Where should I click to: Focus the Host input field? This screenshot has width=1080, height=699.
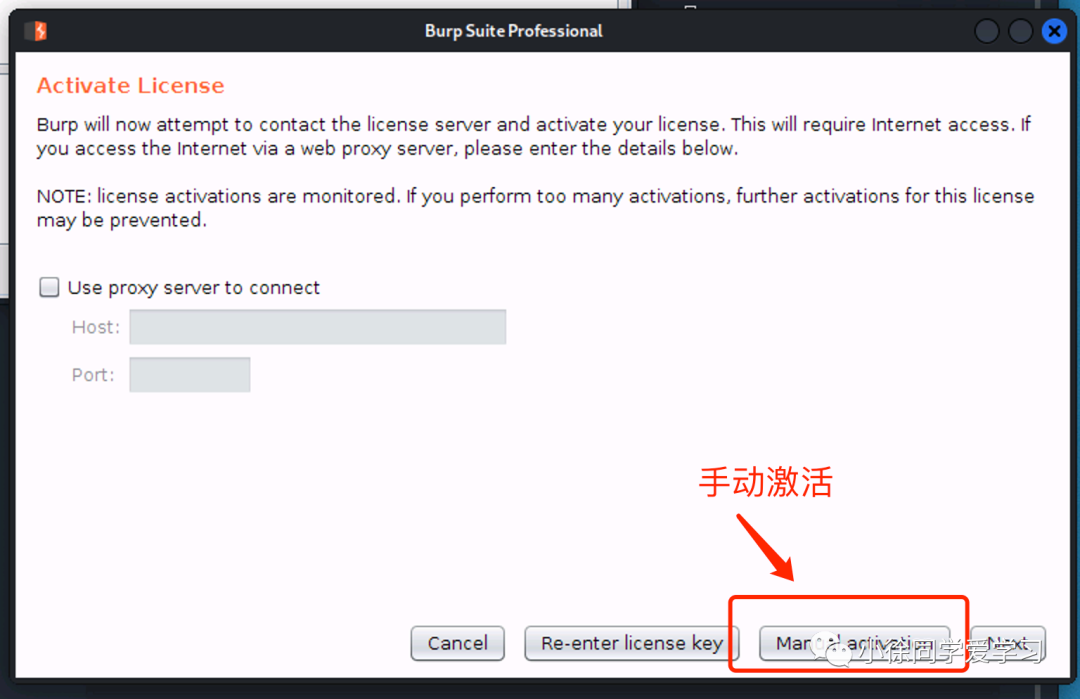[318, 326]
